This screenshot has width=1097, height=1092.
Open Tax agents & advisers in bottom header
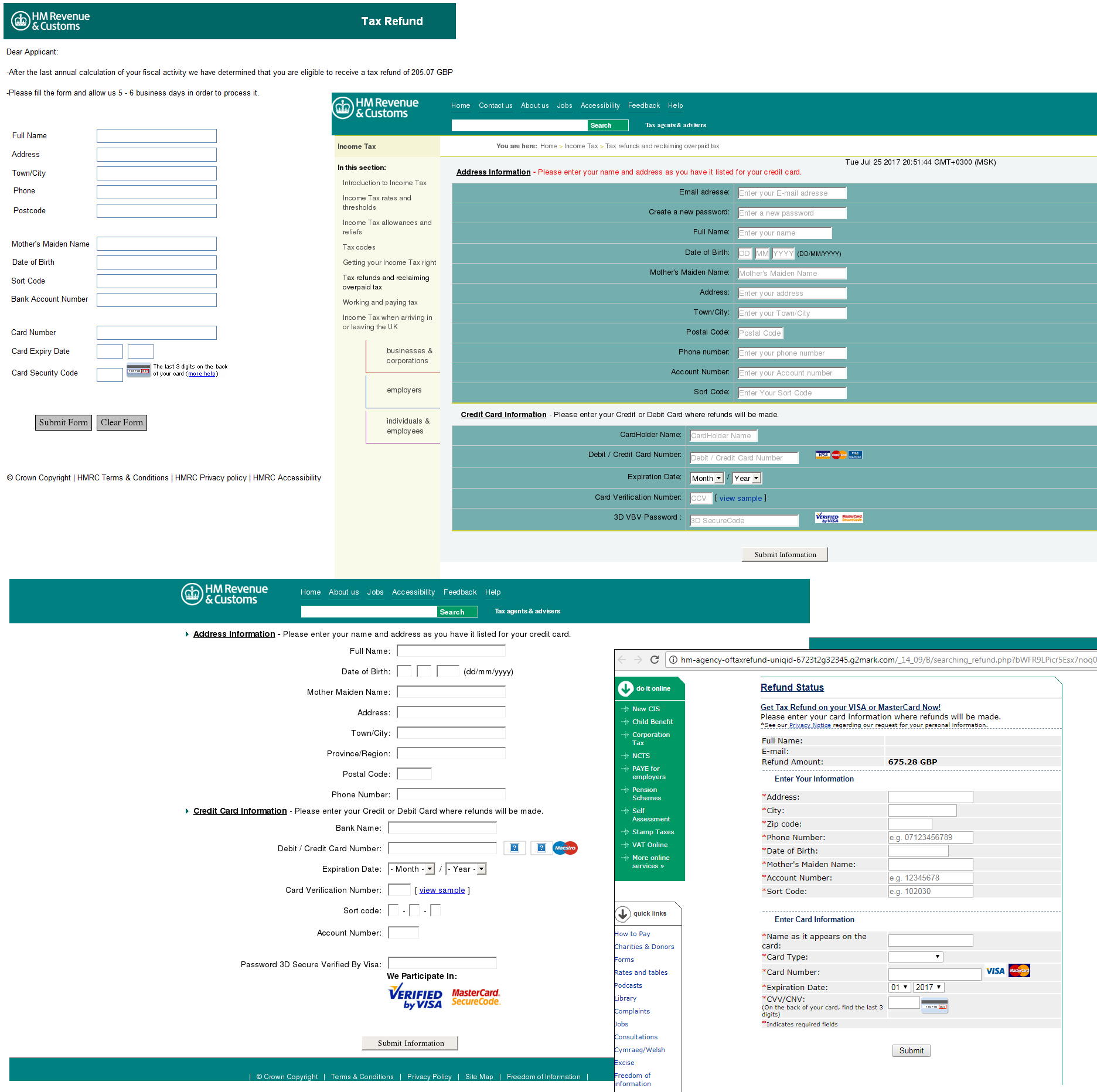tap(527, 611)
